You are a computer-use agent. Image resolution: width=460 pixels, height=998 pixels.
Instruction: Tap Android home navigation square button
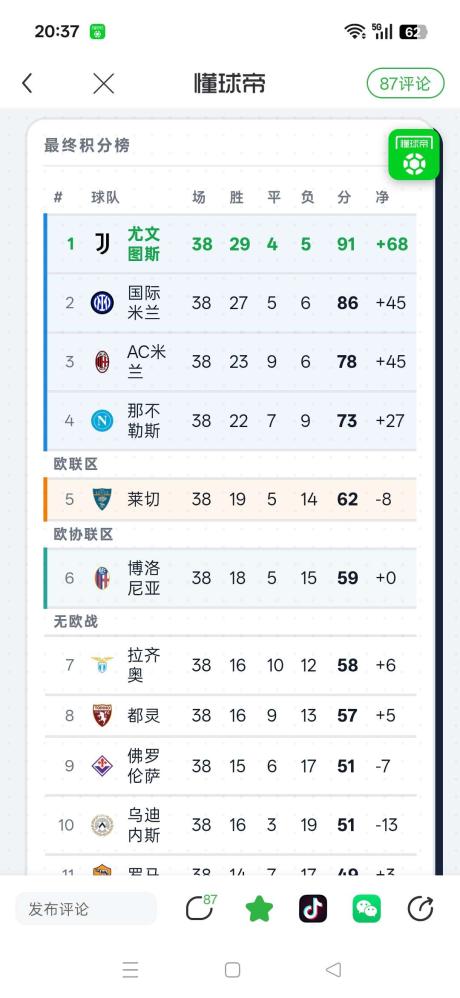pyautogui.click(x=232, y=969)
